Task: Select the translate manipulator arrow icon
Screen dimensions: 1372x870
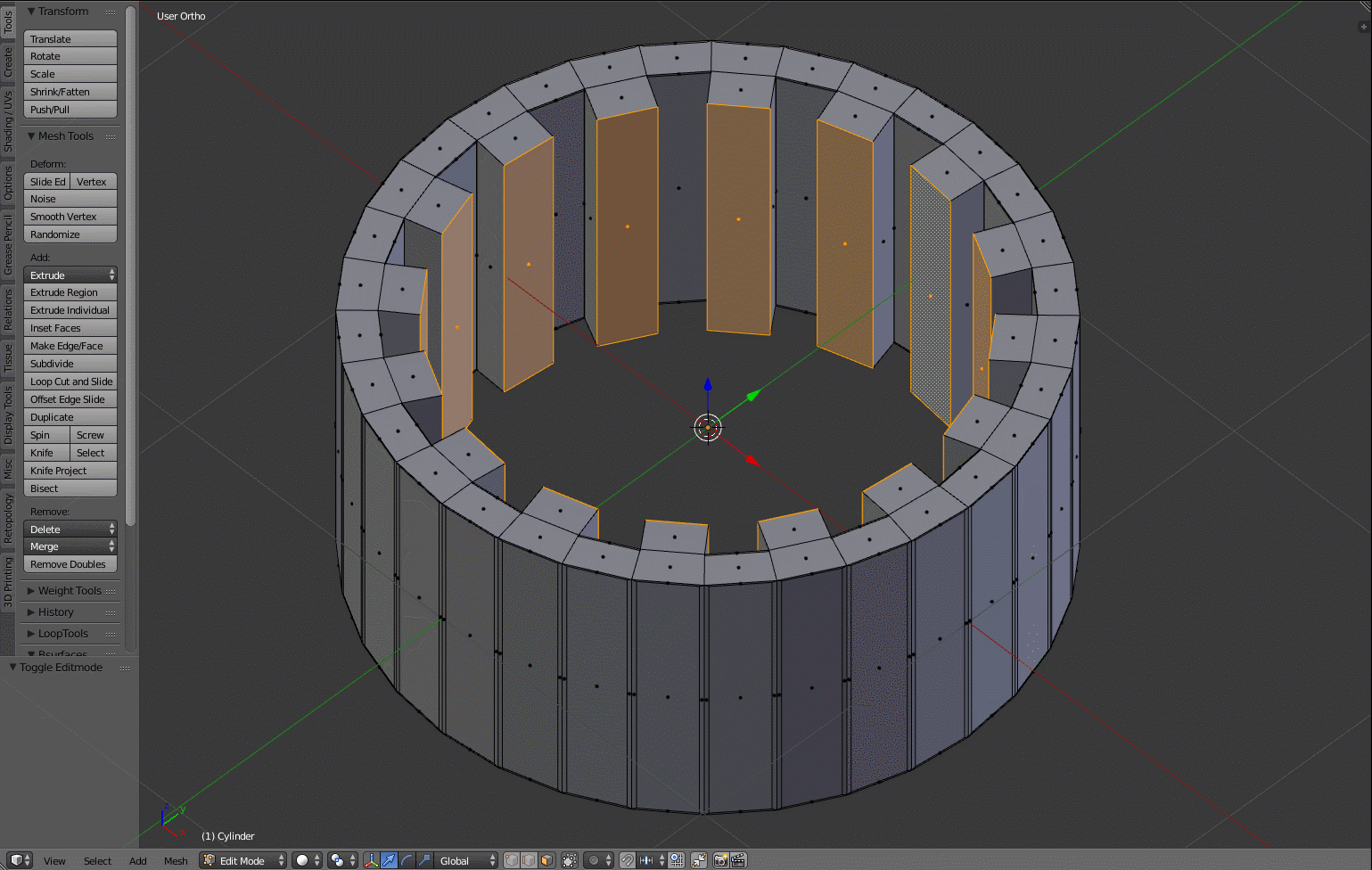Action: pos(388,859)
